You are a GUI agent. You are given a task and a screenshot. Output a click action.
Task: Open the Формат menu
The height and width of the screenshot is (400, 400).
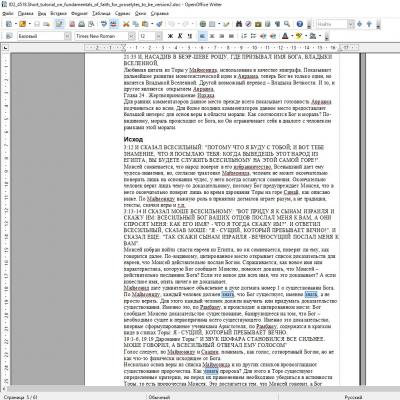click(79, 14)
